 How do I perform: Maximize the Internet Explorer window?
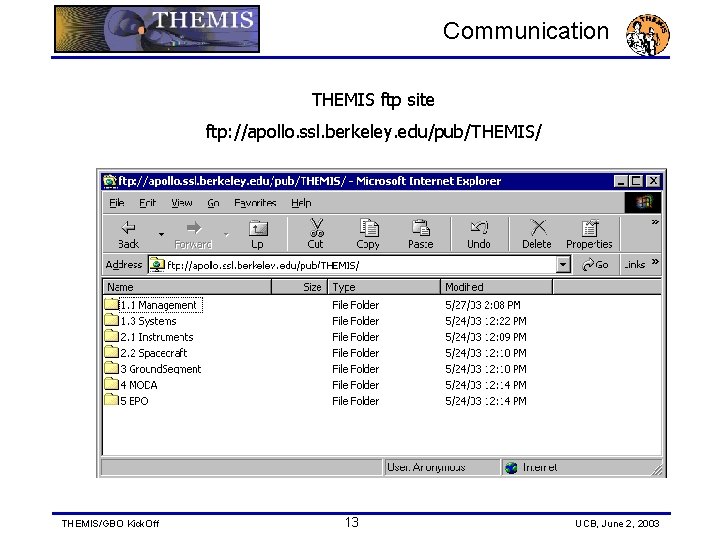(x=636, y=181)
